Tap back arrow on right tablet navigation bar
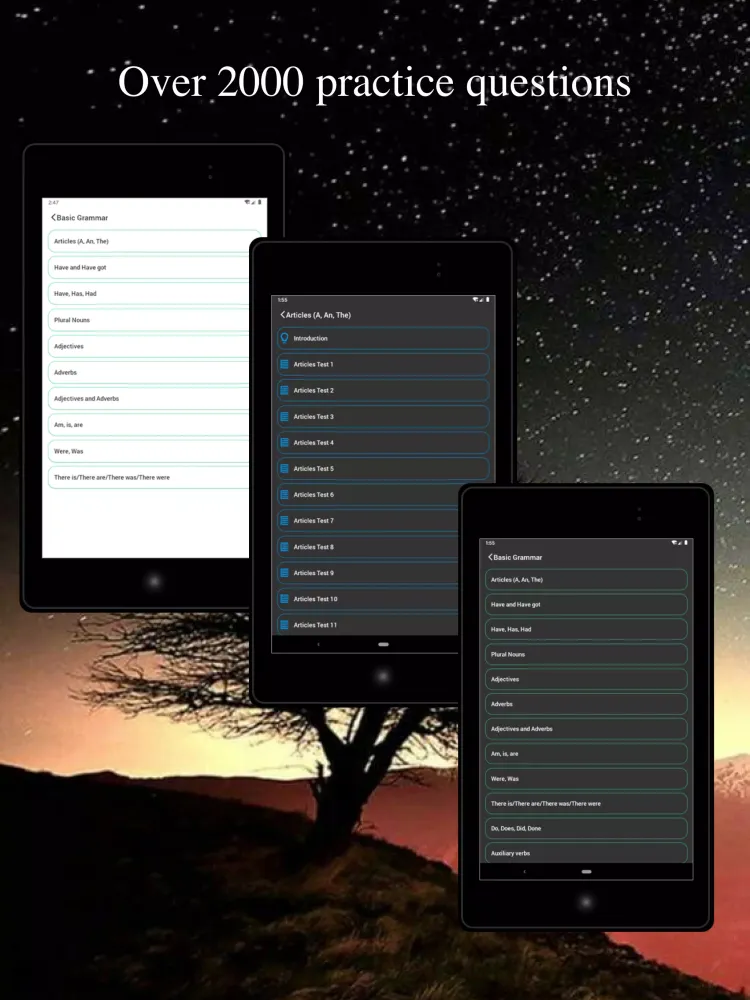The height and width of the screenshot is (1000, 750). pos(524,871)
